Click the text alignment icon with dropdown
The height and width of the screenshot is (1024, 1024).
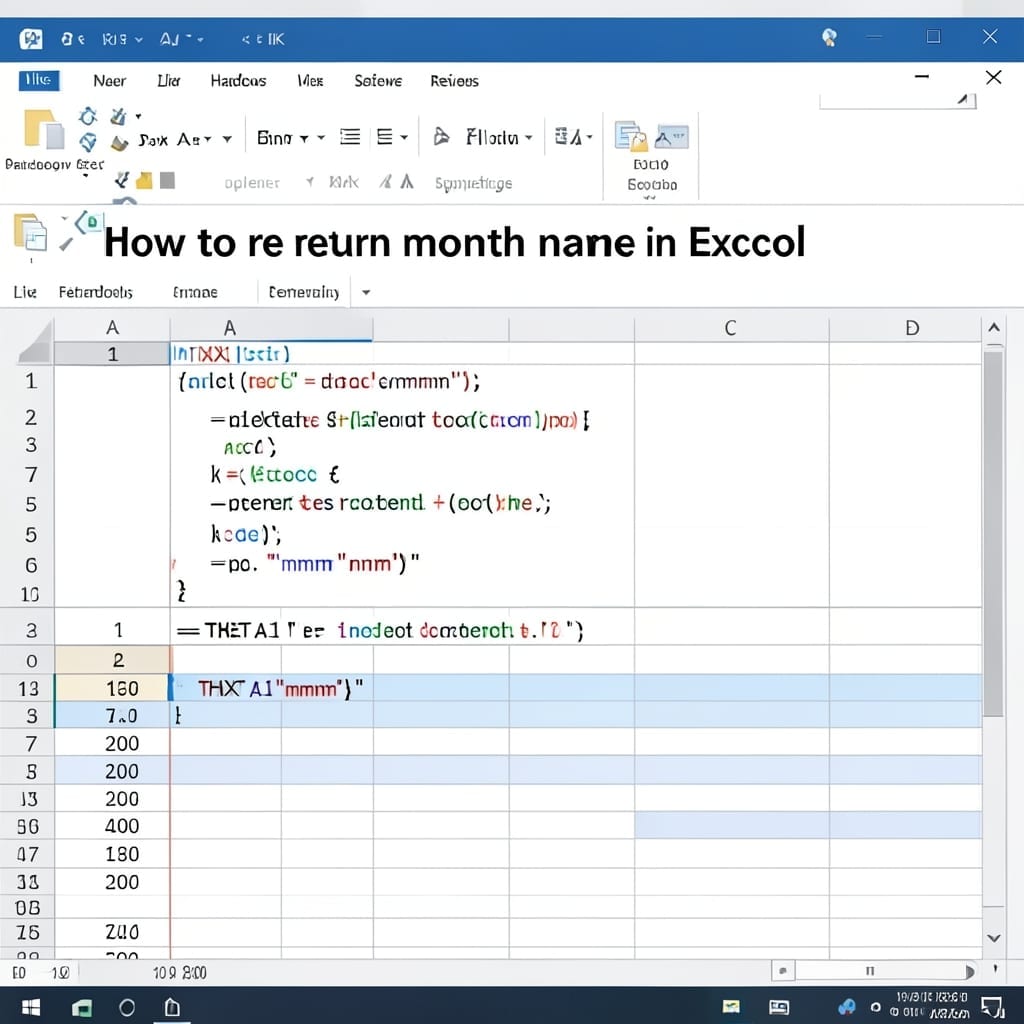click(385, 137)
